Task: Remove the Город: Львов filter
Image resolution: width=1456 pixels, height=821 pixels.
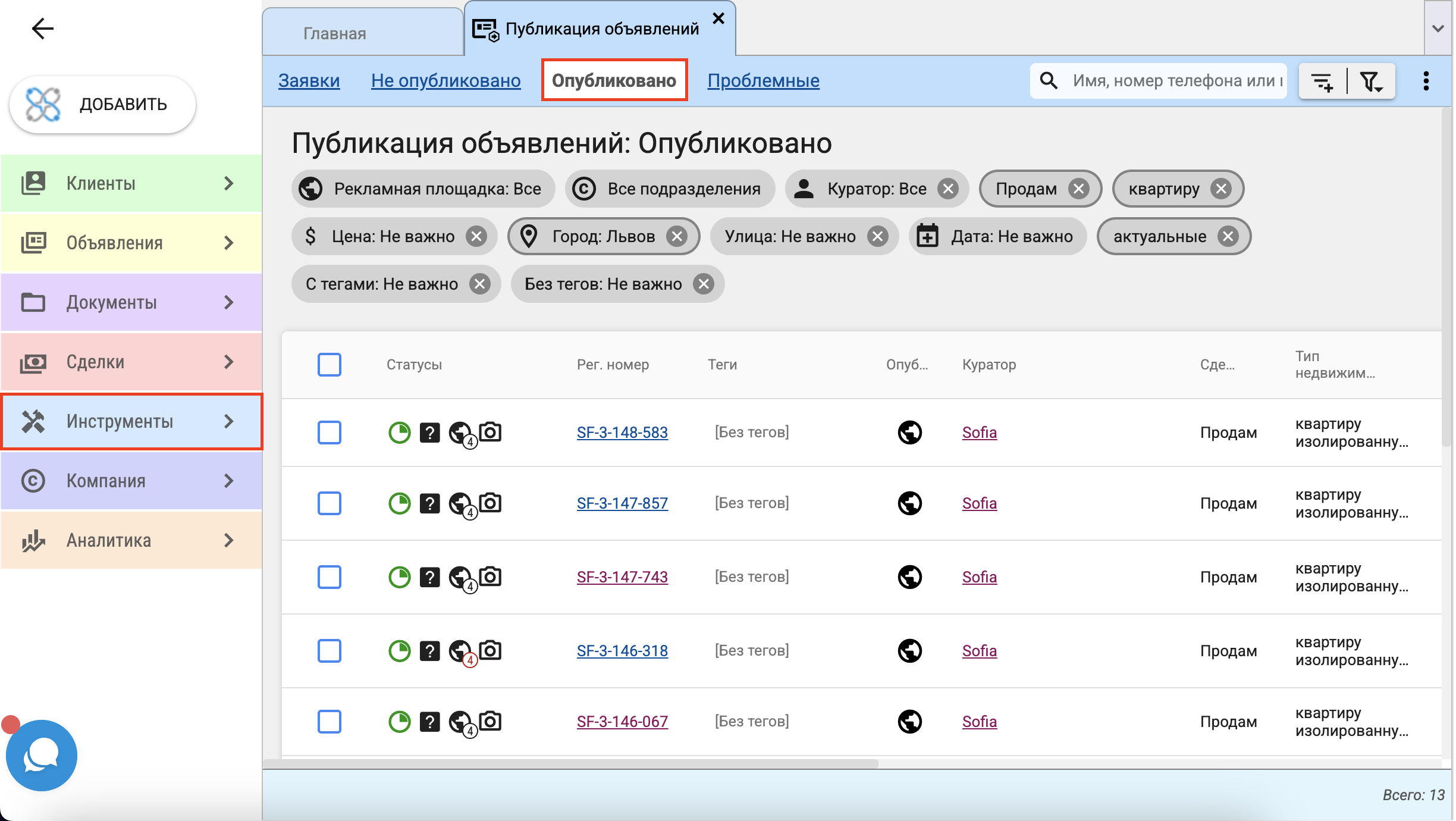Action: click(677, 237)
